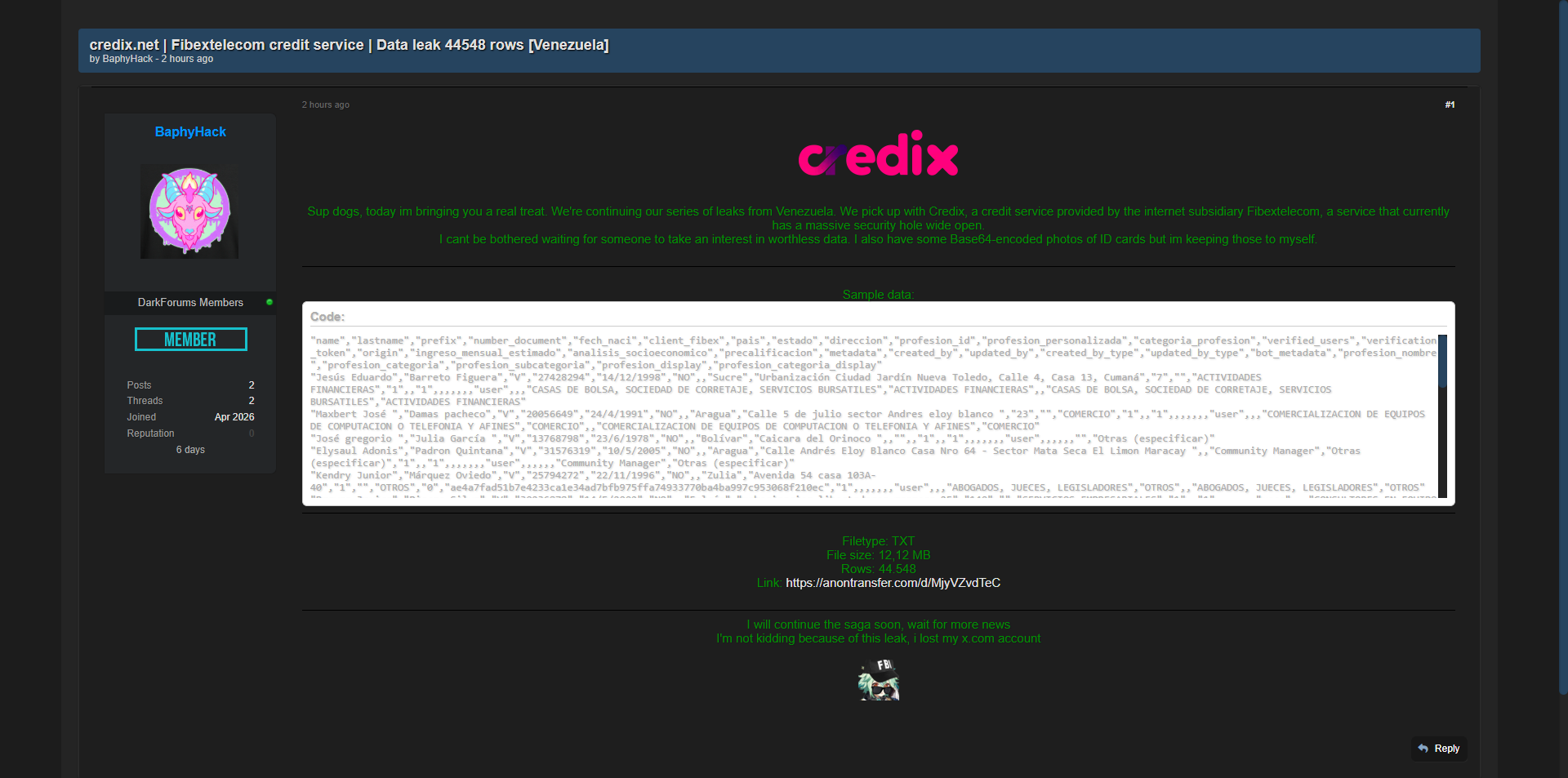Click the FBI cap signature avatar
Image resolution: width=1568 pixels, height=778 pixels.
[879, 680]
